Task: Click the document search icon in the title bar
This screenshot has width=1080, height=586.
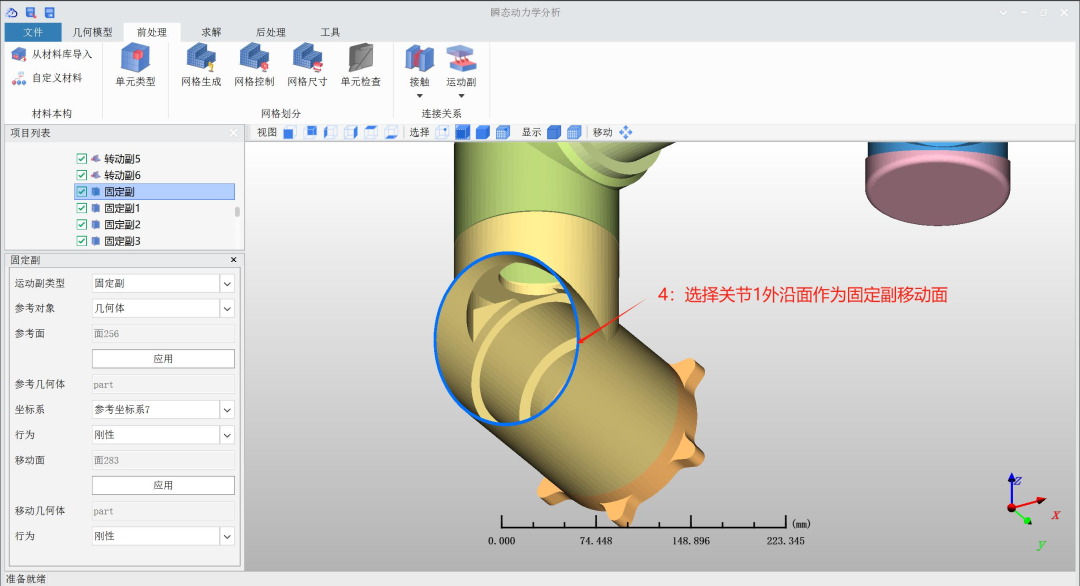Action: (x=30, y=12)
